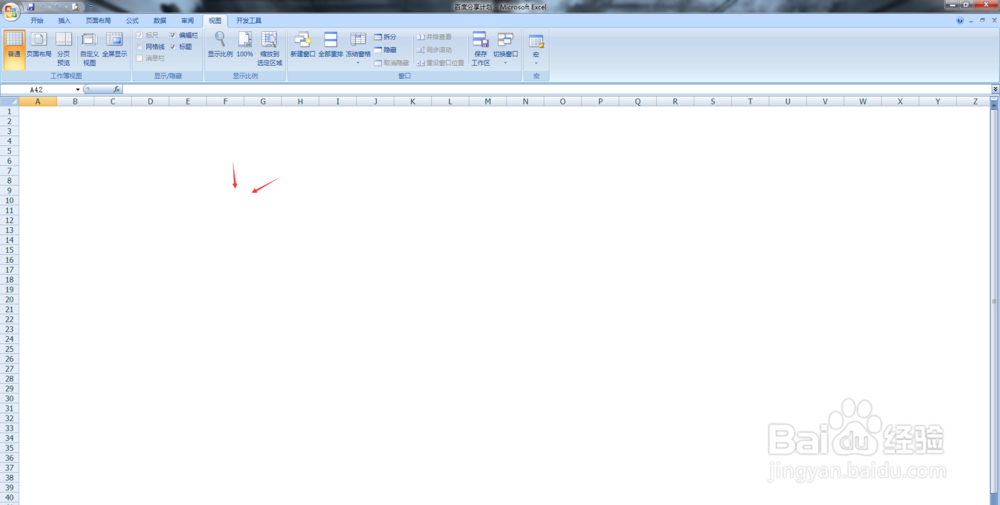Click the Name Box showing A42
Image resolution: width=1000 pixels, height=505 pixels.
37,89
